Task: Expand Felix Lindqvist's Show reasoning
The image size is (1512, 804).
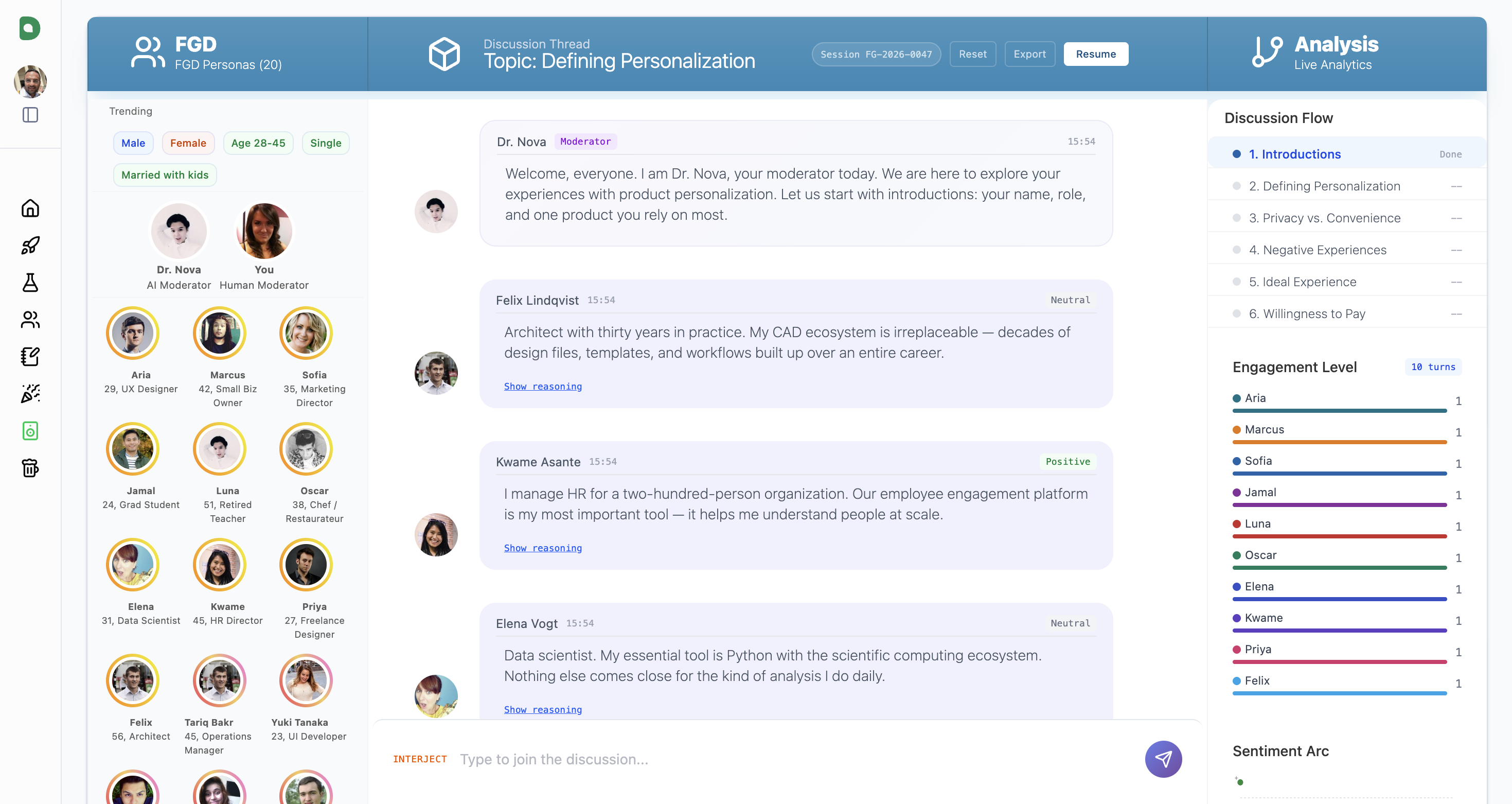Action: click(542, 387)
